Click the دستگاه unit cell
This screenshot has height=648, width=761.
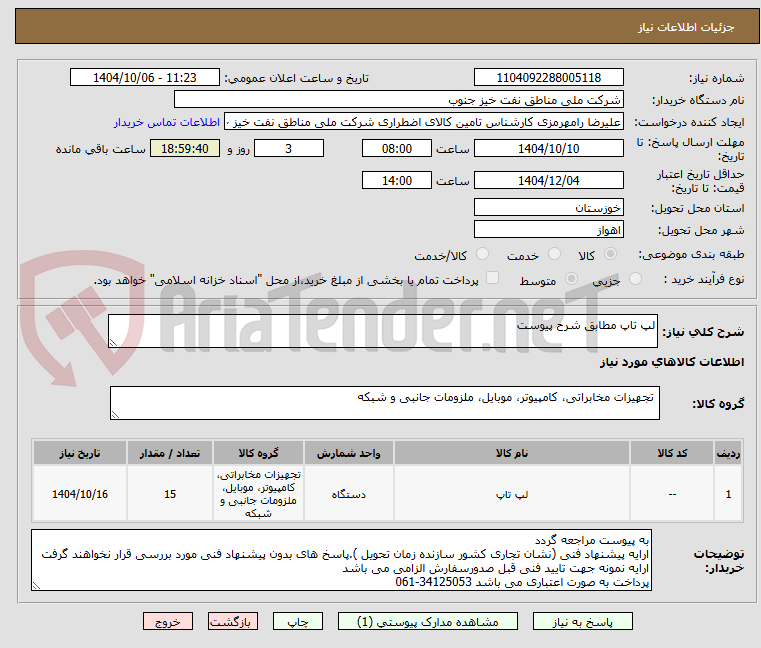point(348,494)
